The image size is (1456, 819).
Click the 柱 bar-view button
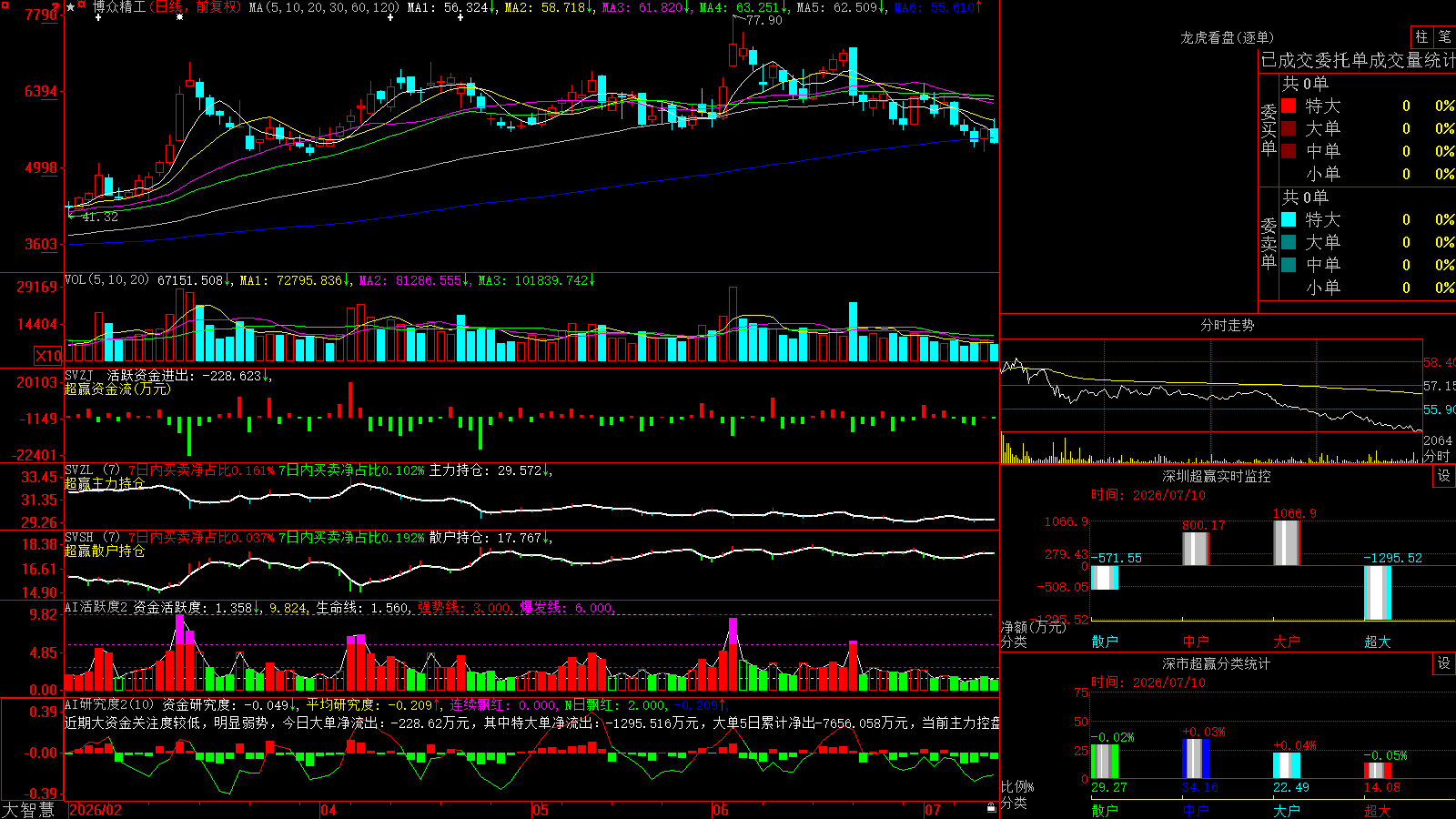1421,36
